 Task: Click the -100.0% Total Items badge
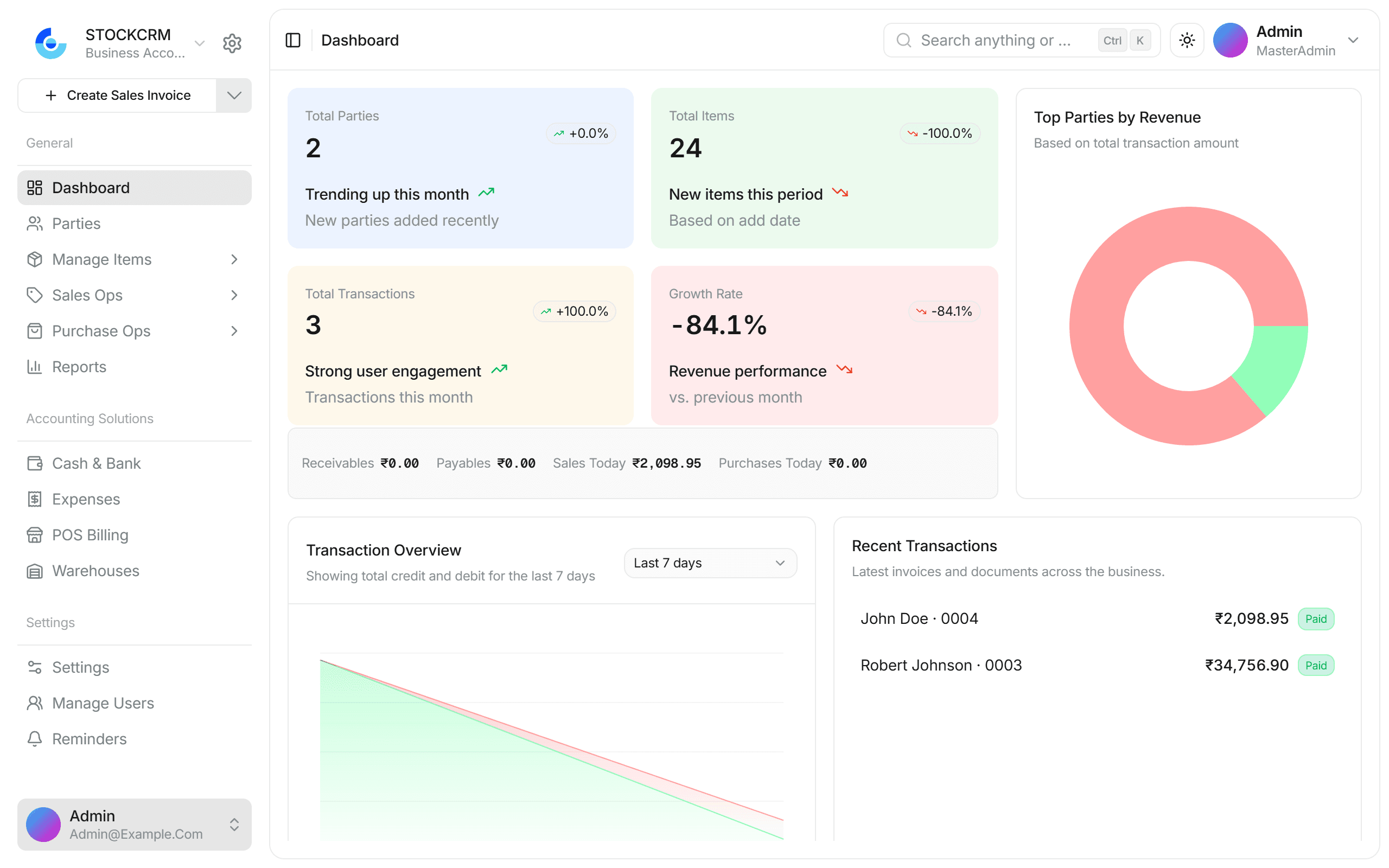tap(940, 133)
